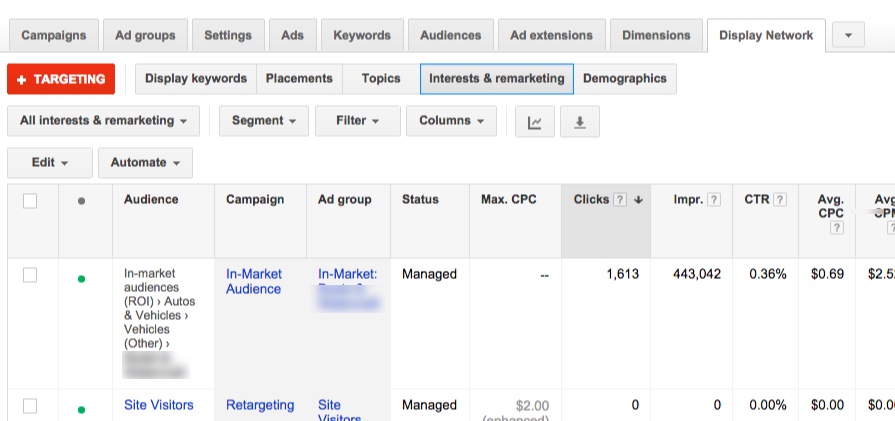Open All interests & remarketing dropdown
Viewport: 895px width, 421px height.
[x=103, y=121]
